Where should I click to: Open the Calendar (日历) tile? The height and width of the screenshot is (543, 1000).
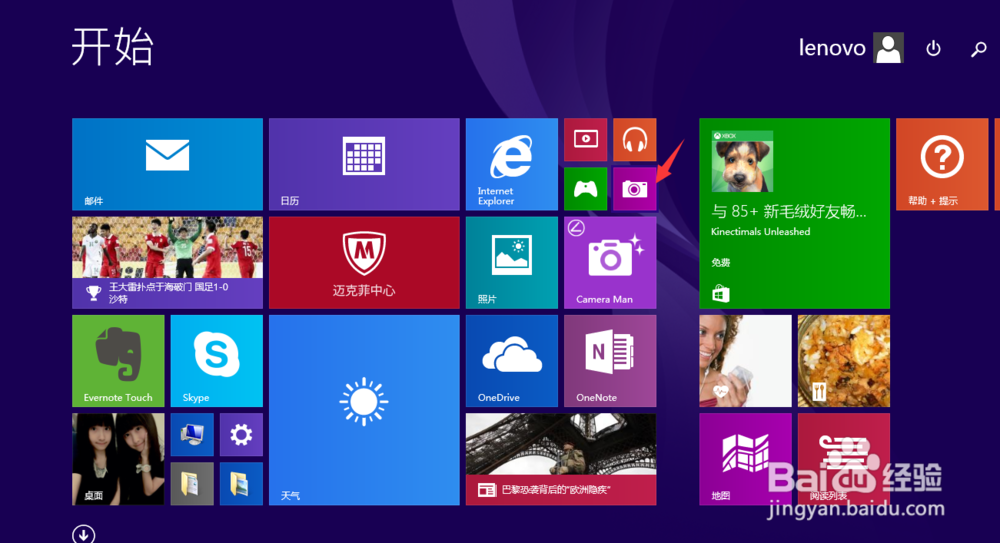point(364,164)
